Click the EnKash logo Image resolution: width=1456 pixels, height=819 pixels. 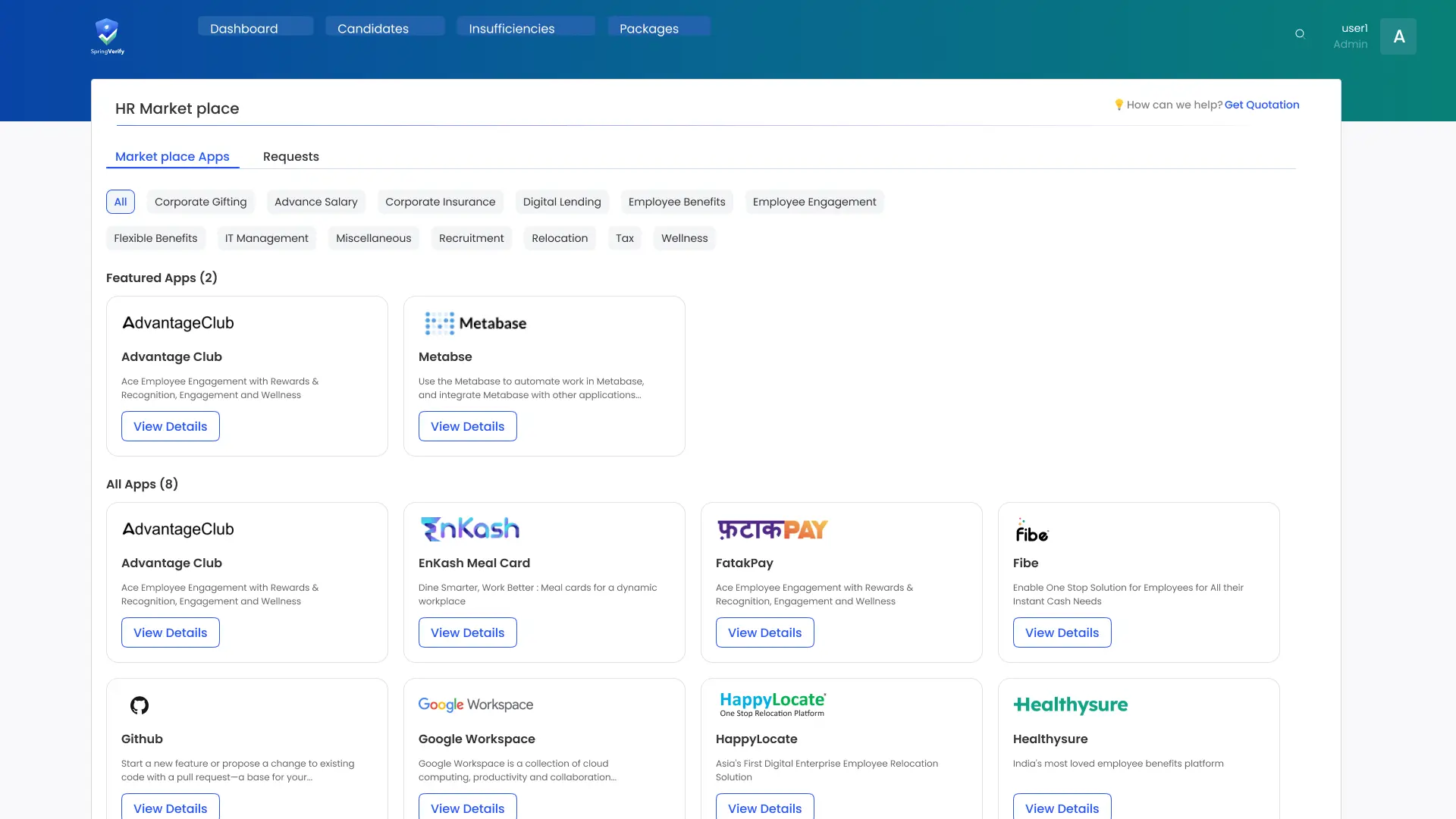pos(470,529)
